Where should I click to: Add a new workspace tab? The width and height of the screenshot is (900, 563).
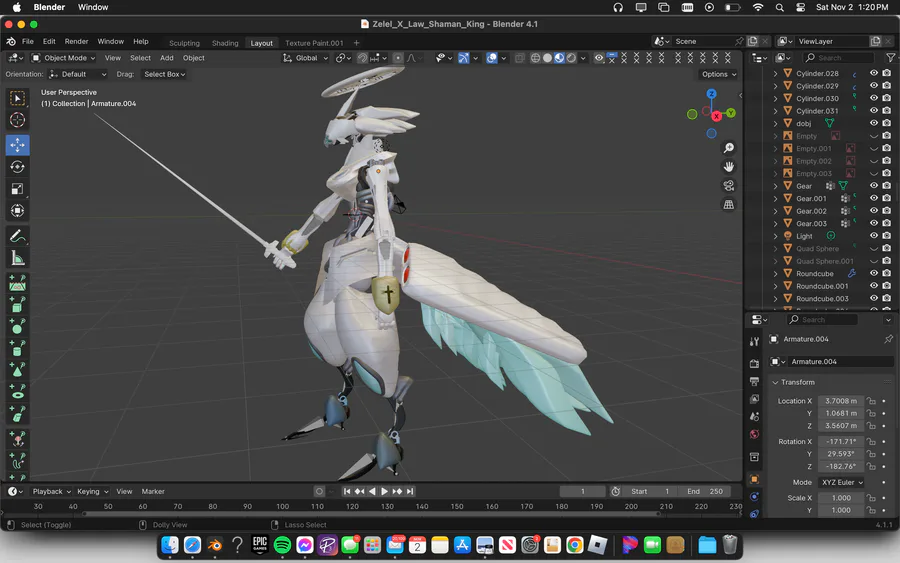pyautogui.click(x=356, y=43)
